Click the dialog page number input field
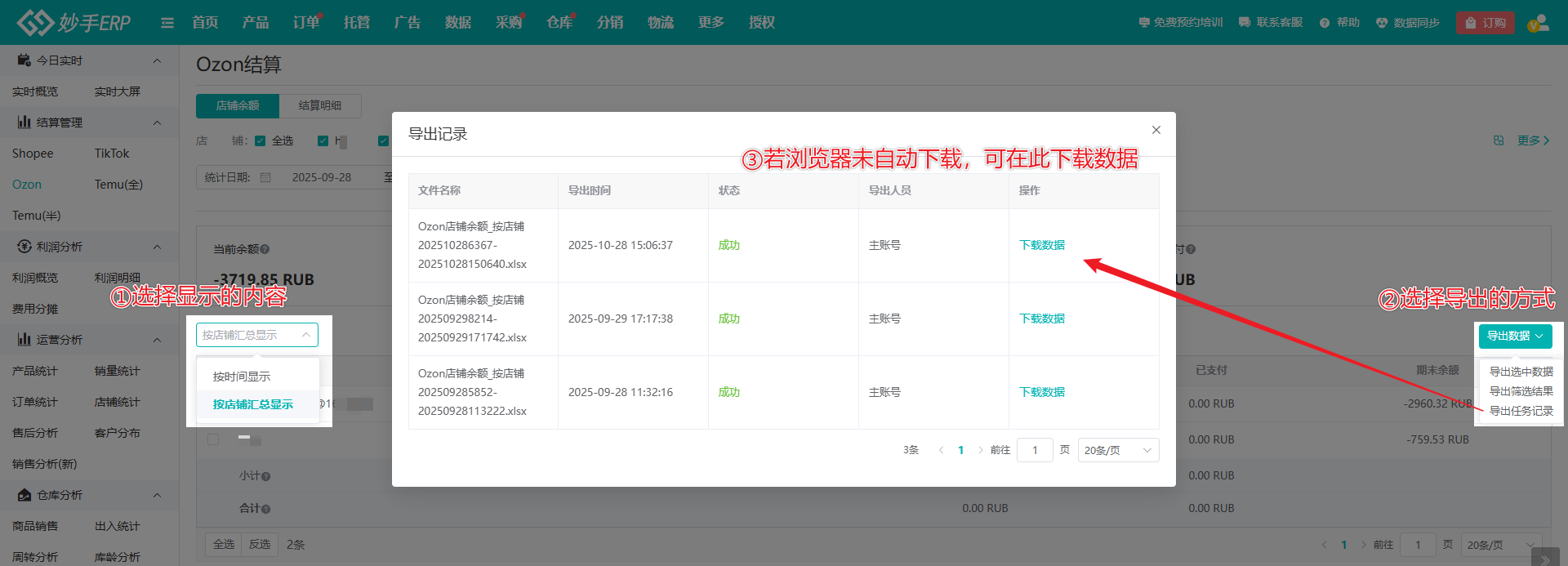1568x566 pixels. click(x=1034, y=450)
